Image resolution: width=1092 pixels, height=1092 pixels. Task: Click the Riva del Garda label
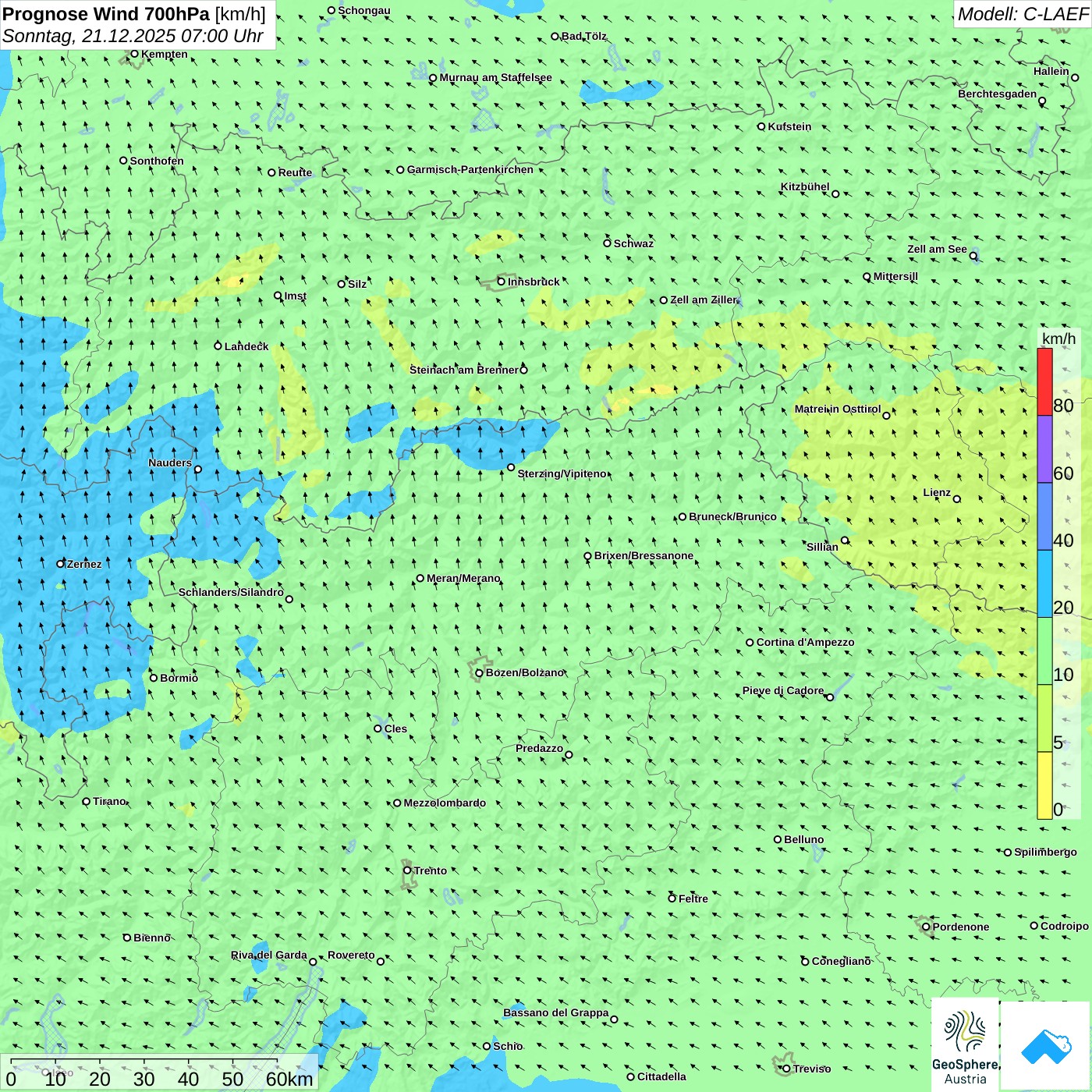(269, 955)
